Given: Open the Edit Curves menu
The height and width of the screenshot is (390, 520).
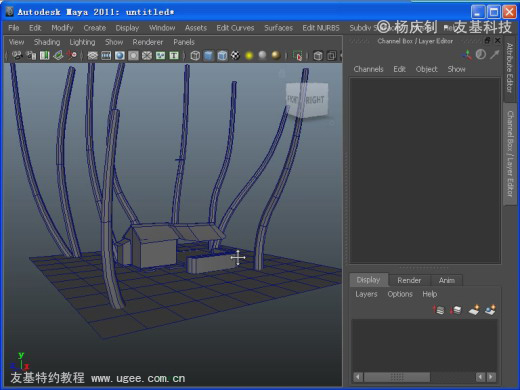Looking at the screenshot, I should [235, 28].
